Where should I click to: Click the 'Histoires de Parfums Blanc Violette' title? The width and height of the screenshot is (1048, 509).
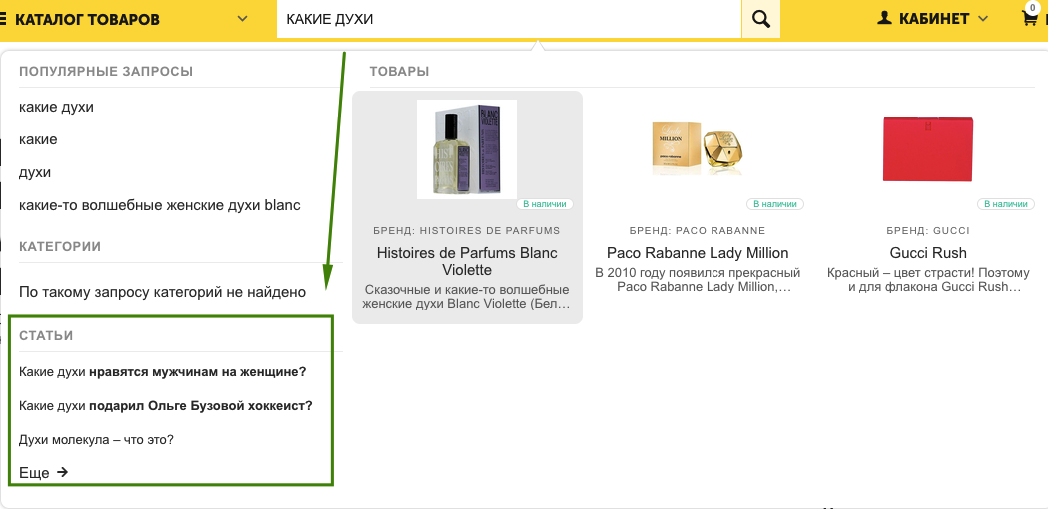click(467, 261)
